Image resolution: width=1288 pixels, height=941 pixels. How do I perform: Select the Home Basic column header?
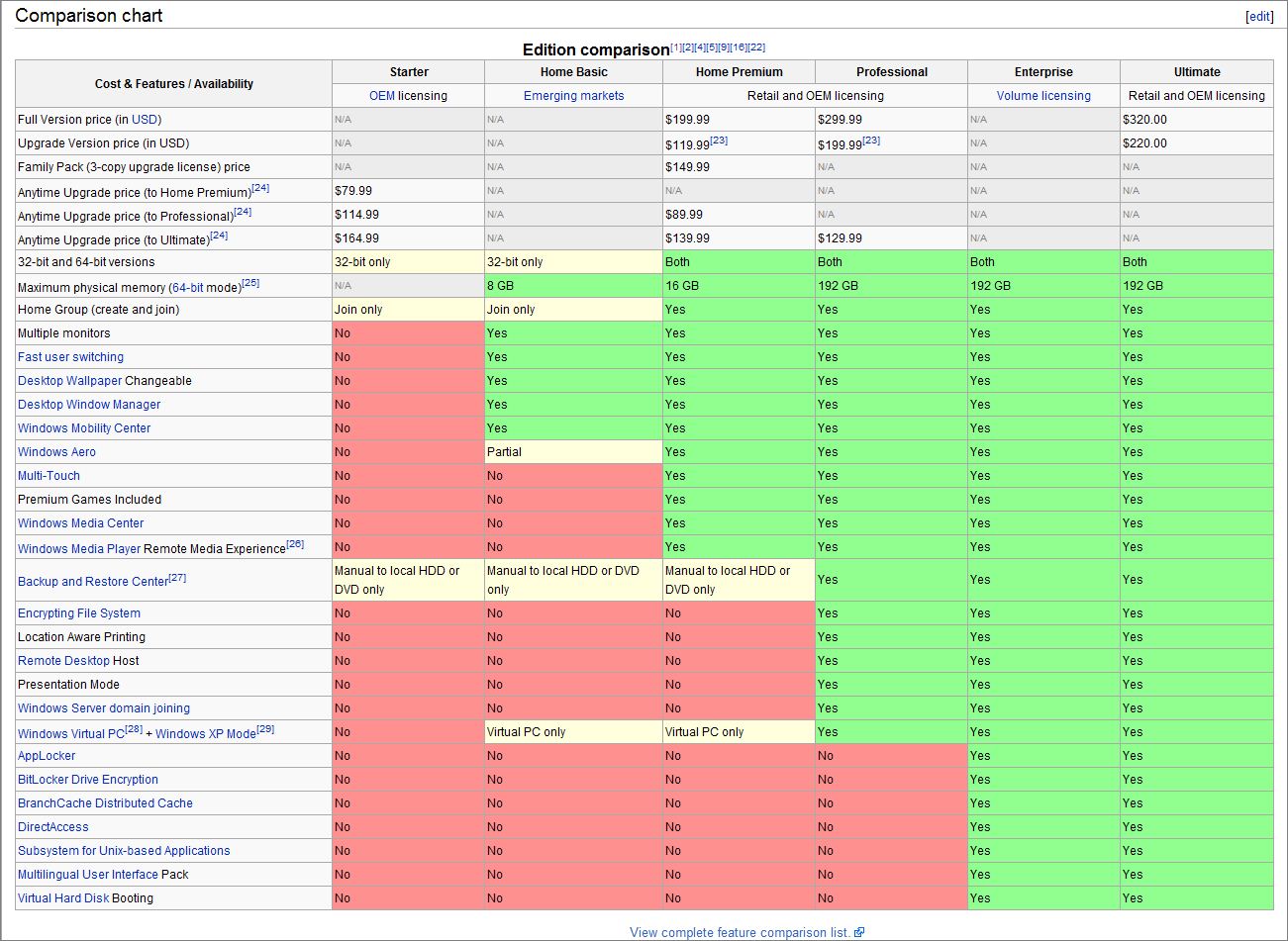click(573, 72)
